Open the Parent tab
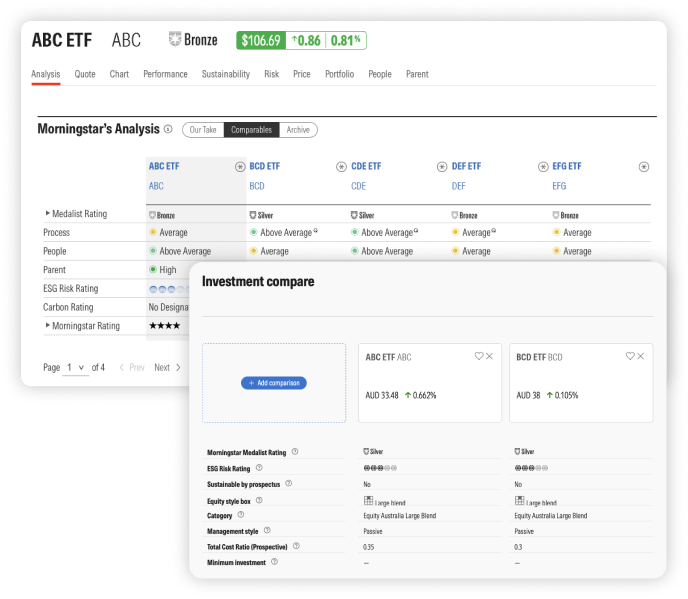The height and width of the screenshot is (599, 688). 417,74
